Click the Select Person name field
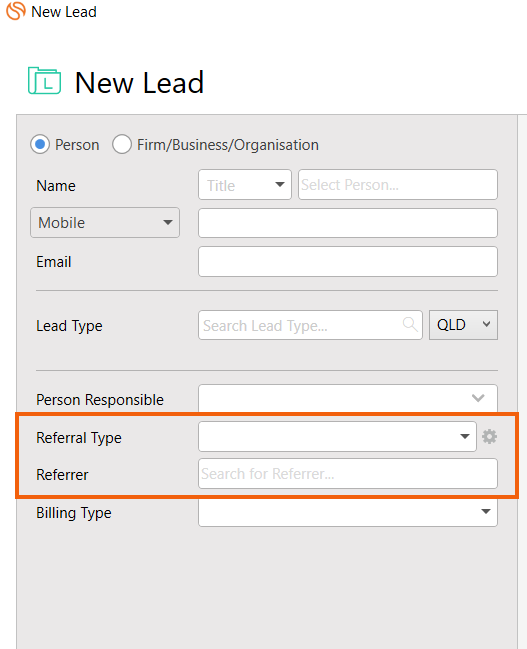 [398, 185]
